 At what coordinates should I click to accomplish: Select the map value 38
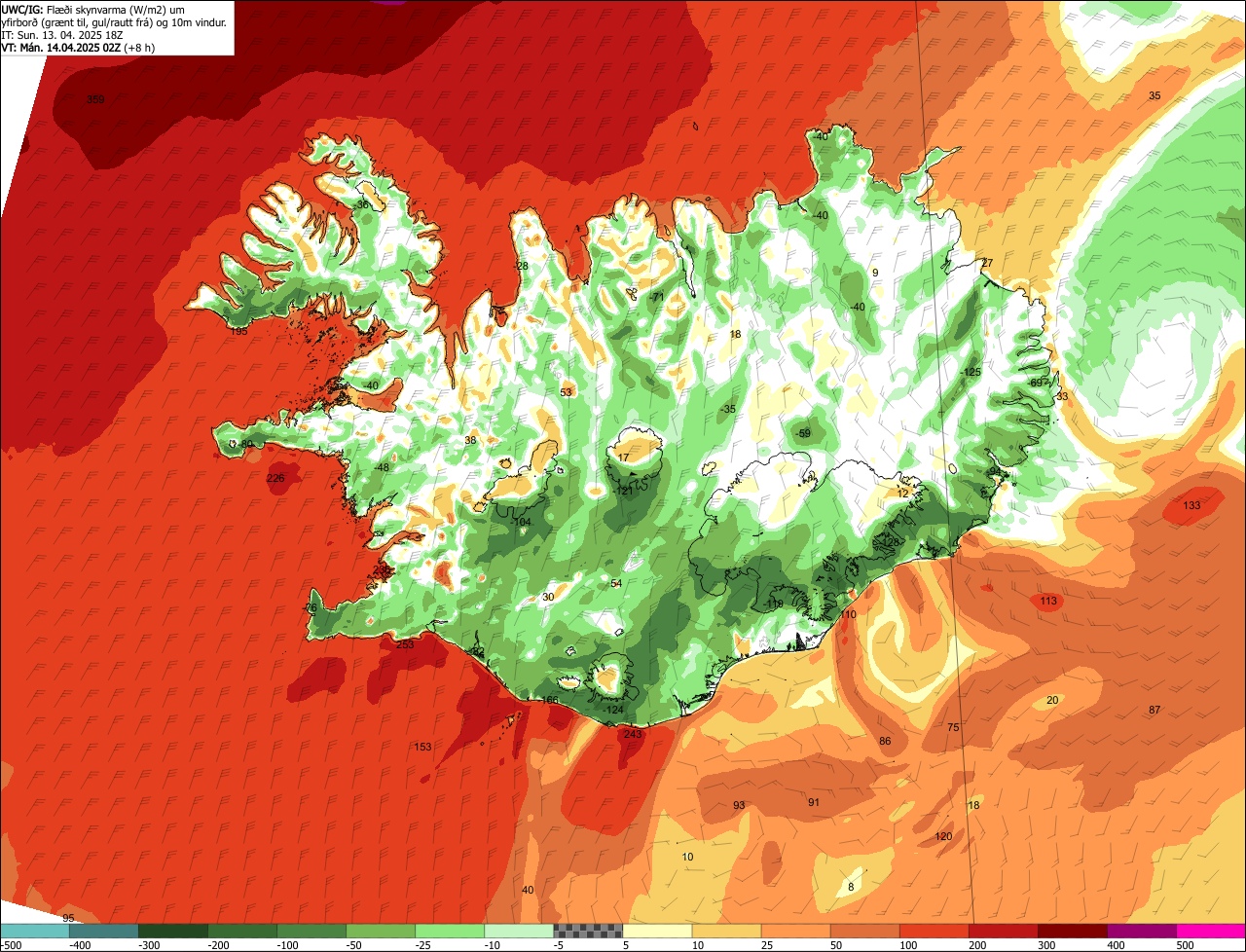[470, 440]
